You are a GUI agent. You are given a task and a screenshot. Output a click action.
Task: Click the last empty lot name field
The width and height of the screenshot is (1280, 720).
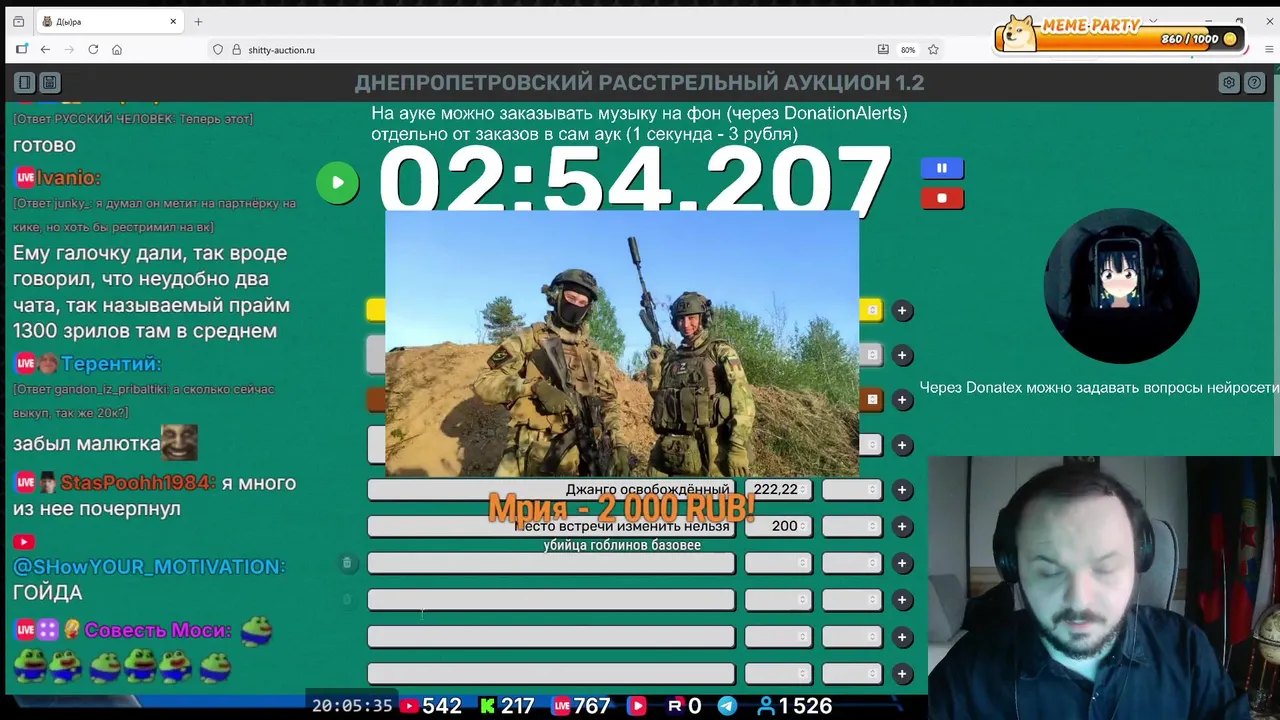tap(551, 674)
